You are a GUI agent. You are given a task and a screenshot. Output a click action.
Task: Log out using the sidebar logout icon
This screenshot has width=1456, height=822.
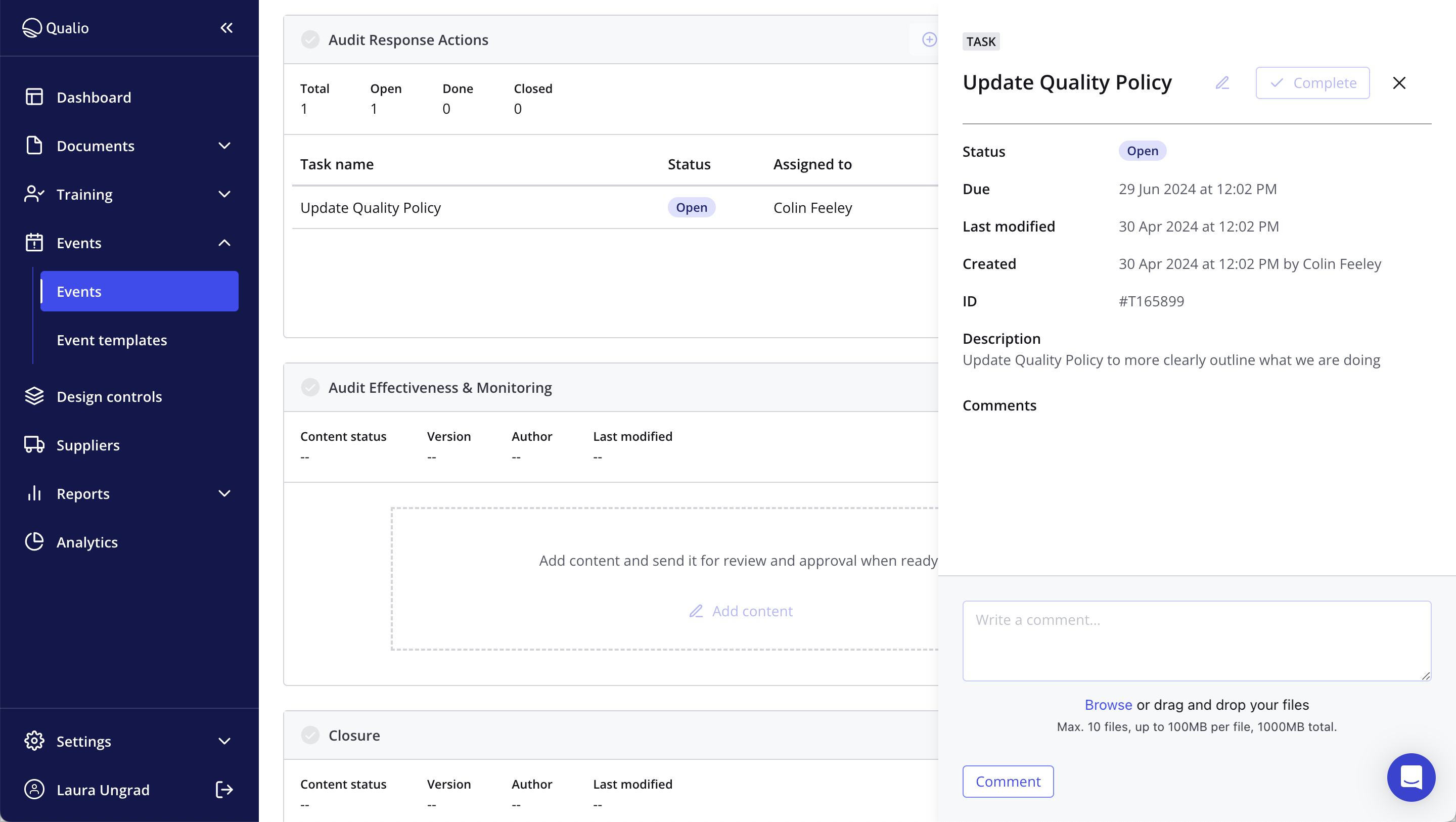[x=223, y=790]
